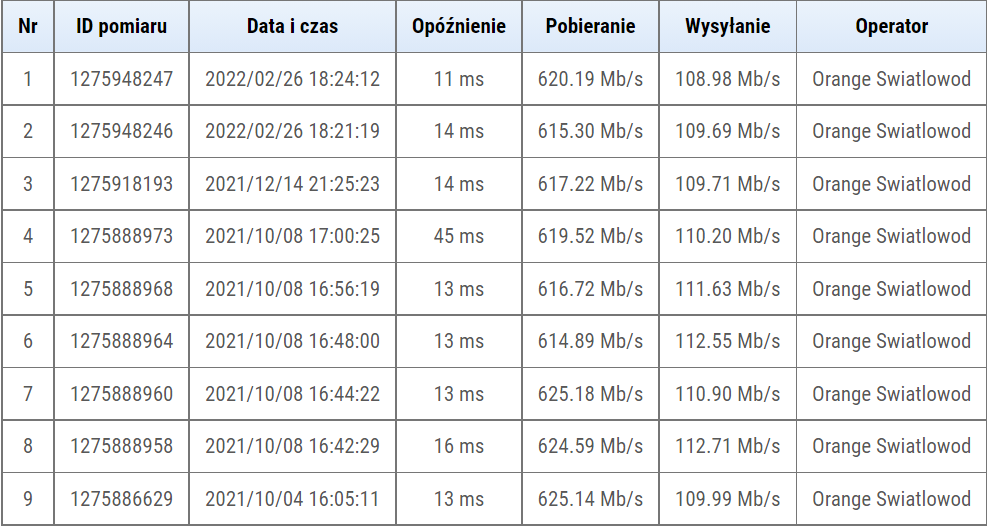Screen dimensions: 987x526
Task: Click the Opóźnienie column header
Action: (x=459, y=27)
